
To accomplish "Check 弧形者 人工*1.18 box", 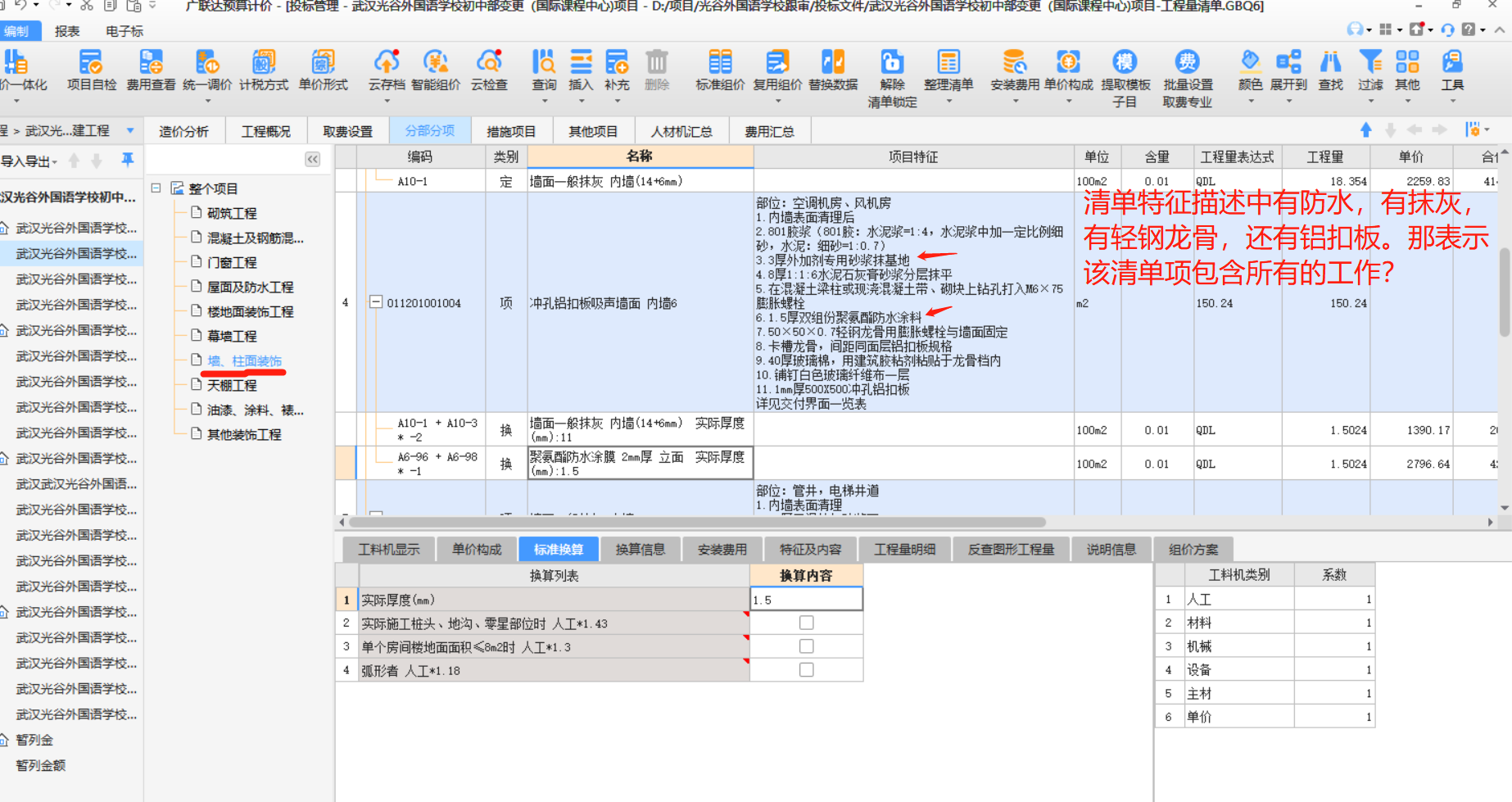I will [807, 669].
